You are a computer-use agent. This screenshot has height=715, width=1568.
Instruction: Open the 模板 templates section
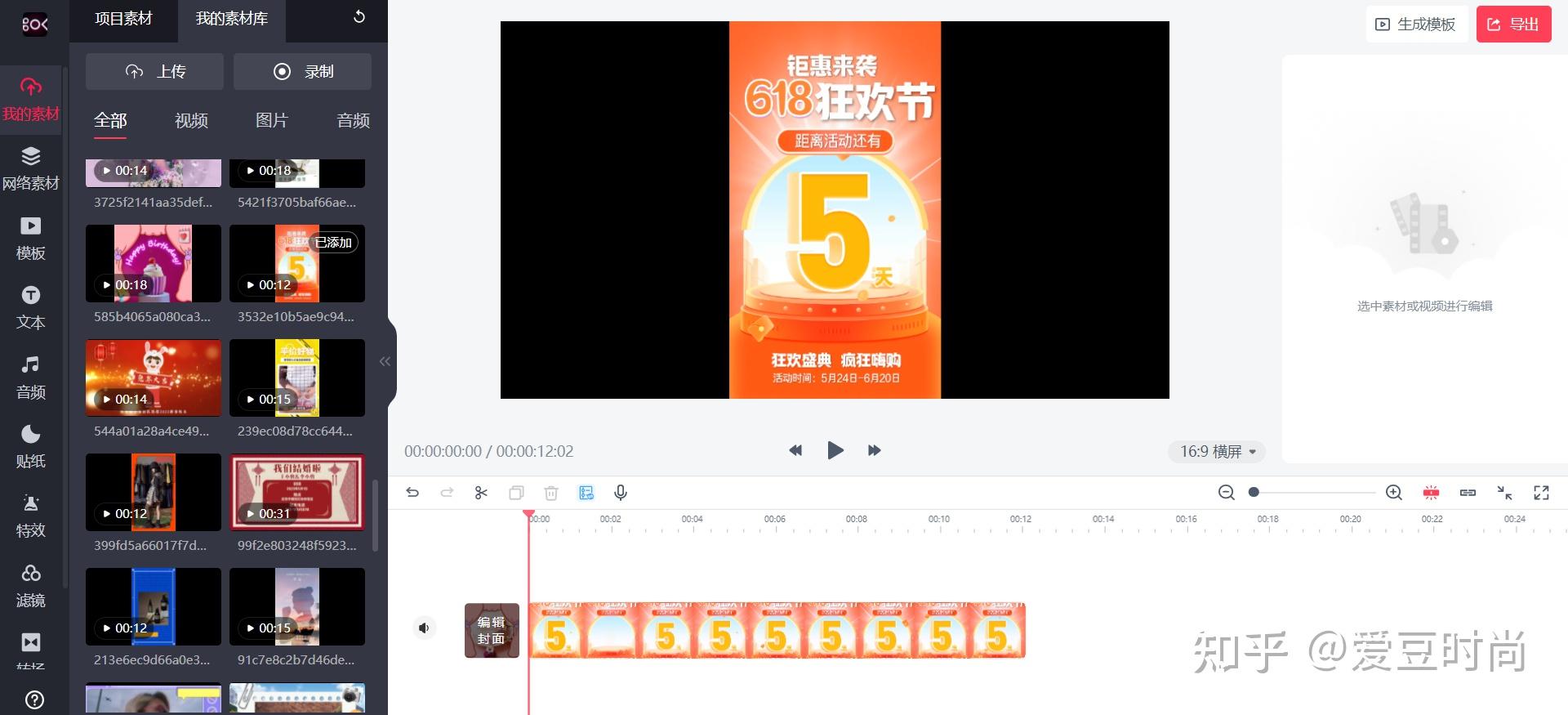coord(31,239)
